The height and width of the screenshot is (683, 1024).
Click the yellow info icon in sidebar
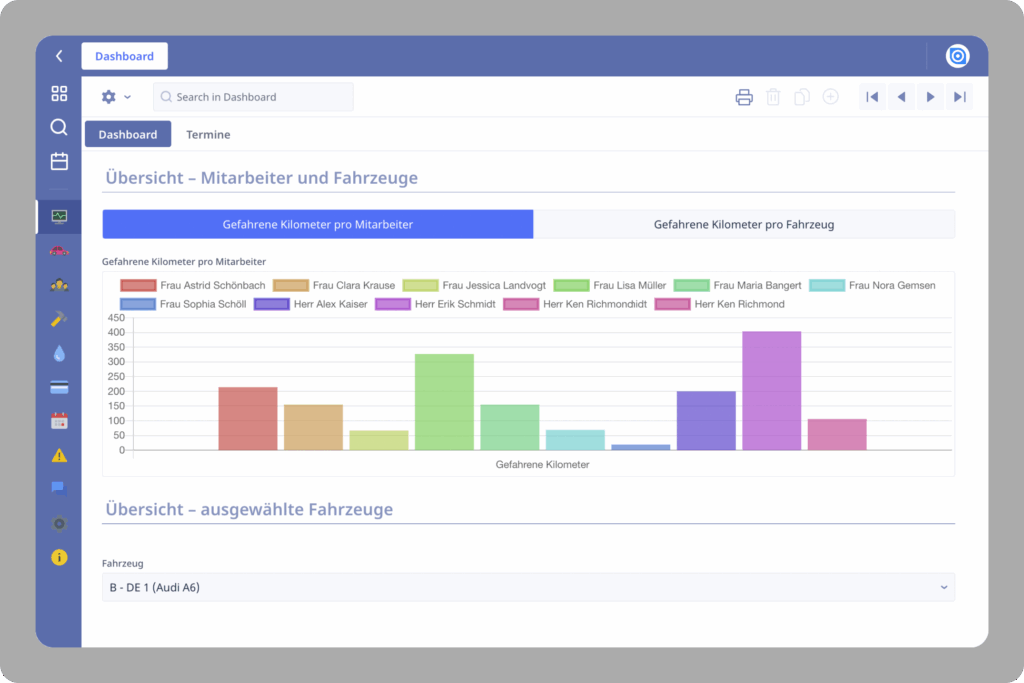coord(59,557)
